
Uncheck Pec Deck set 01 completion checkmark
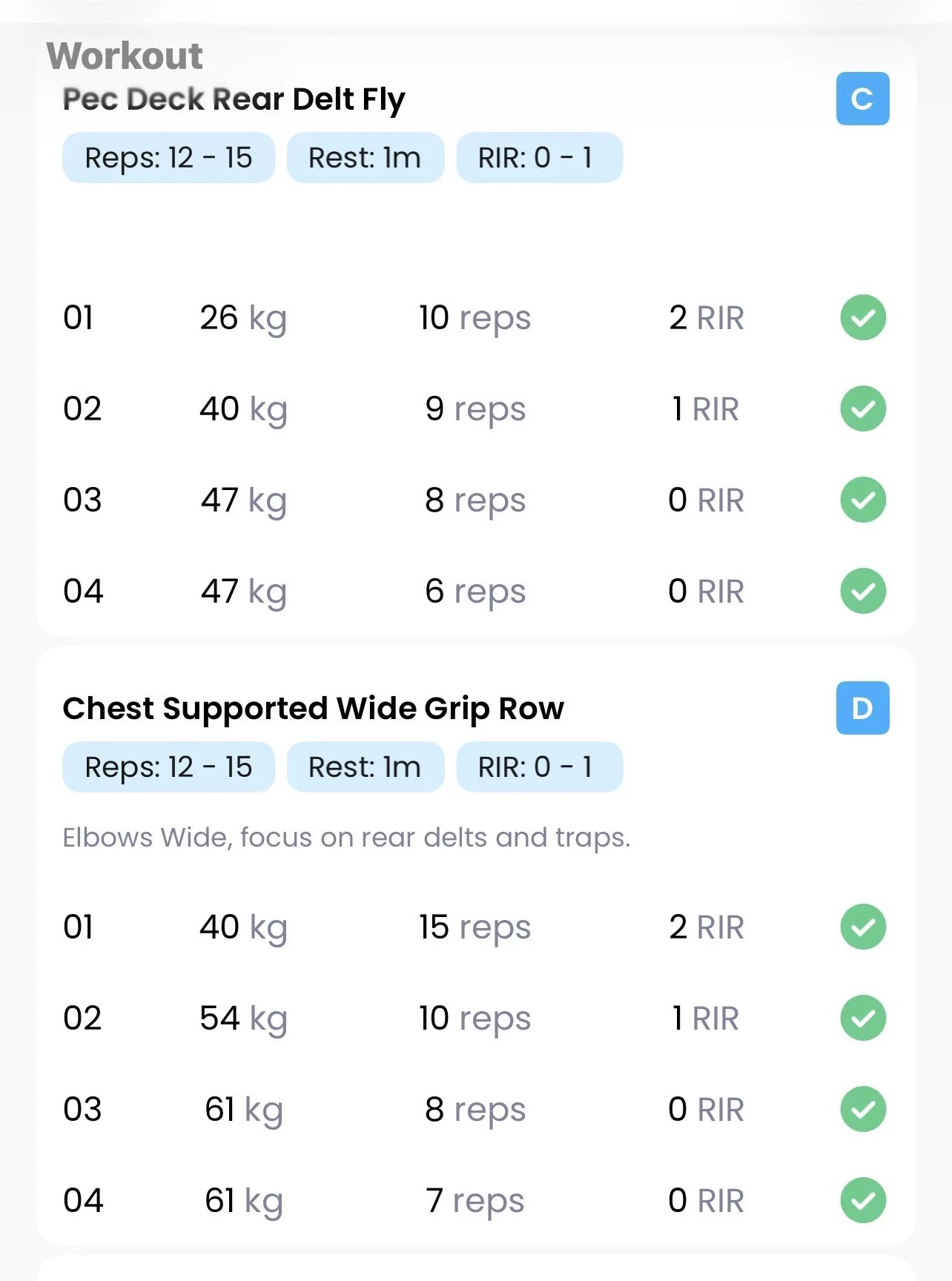click(x=863, y=317)
